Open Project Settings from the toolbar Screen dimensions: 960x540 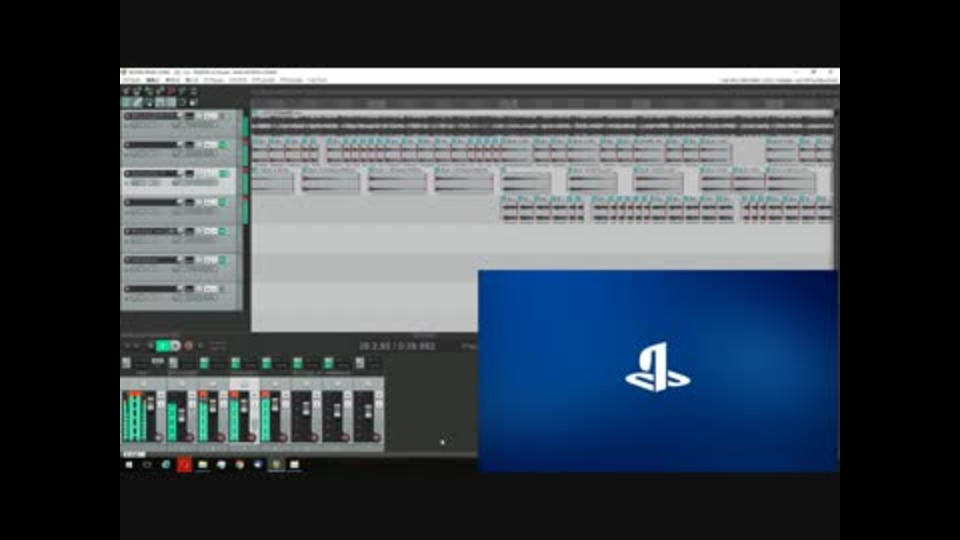click(160, 91)
